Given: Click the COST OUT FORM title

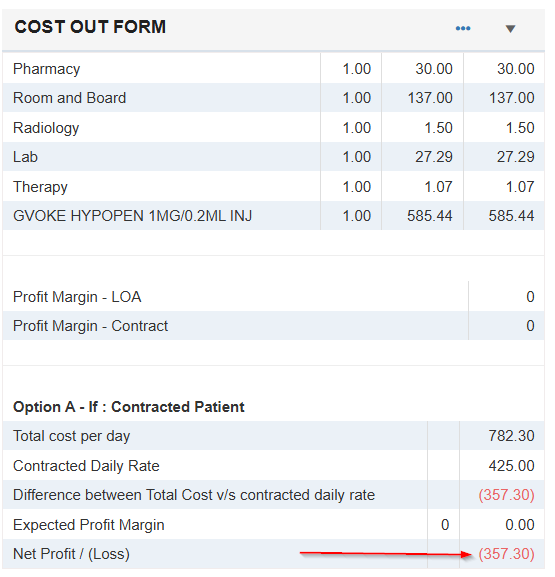Looking at the screenshot, I should pyautogui.click(x=90, y=27).
